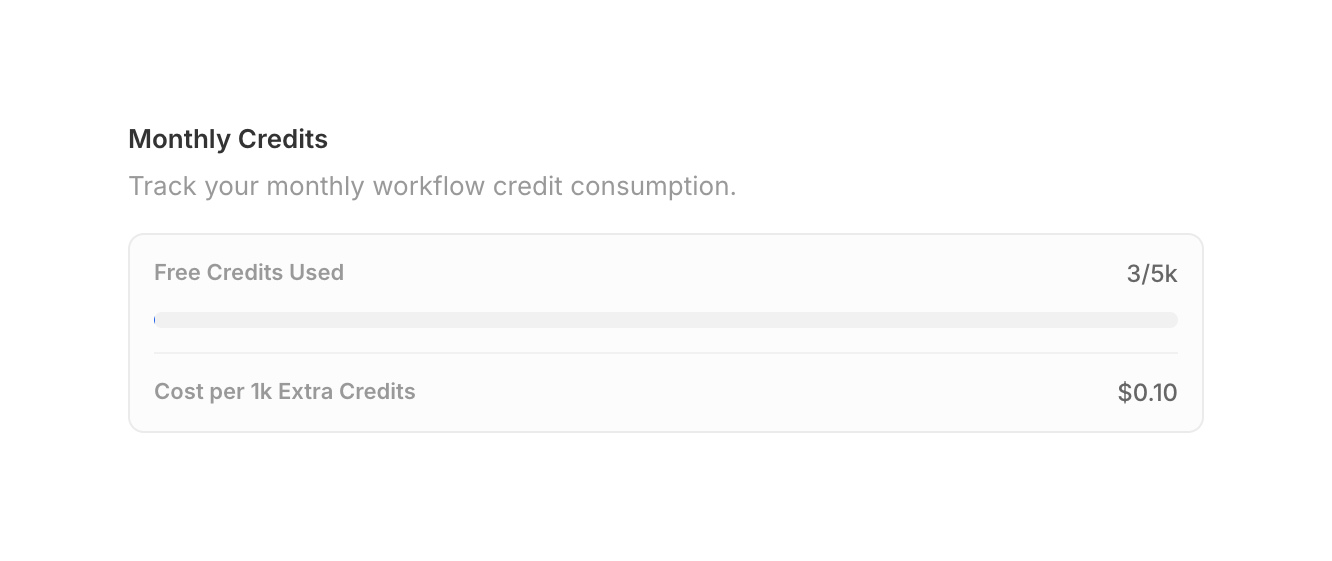Click the word "Track" in the description

tap(162, 187)
